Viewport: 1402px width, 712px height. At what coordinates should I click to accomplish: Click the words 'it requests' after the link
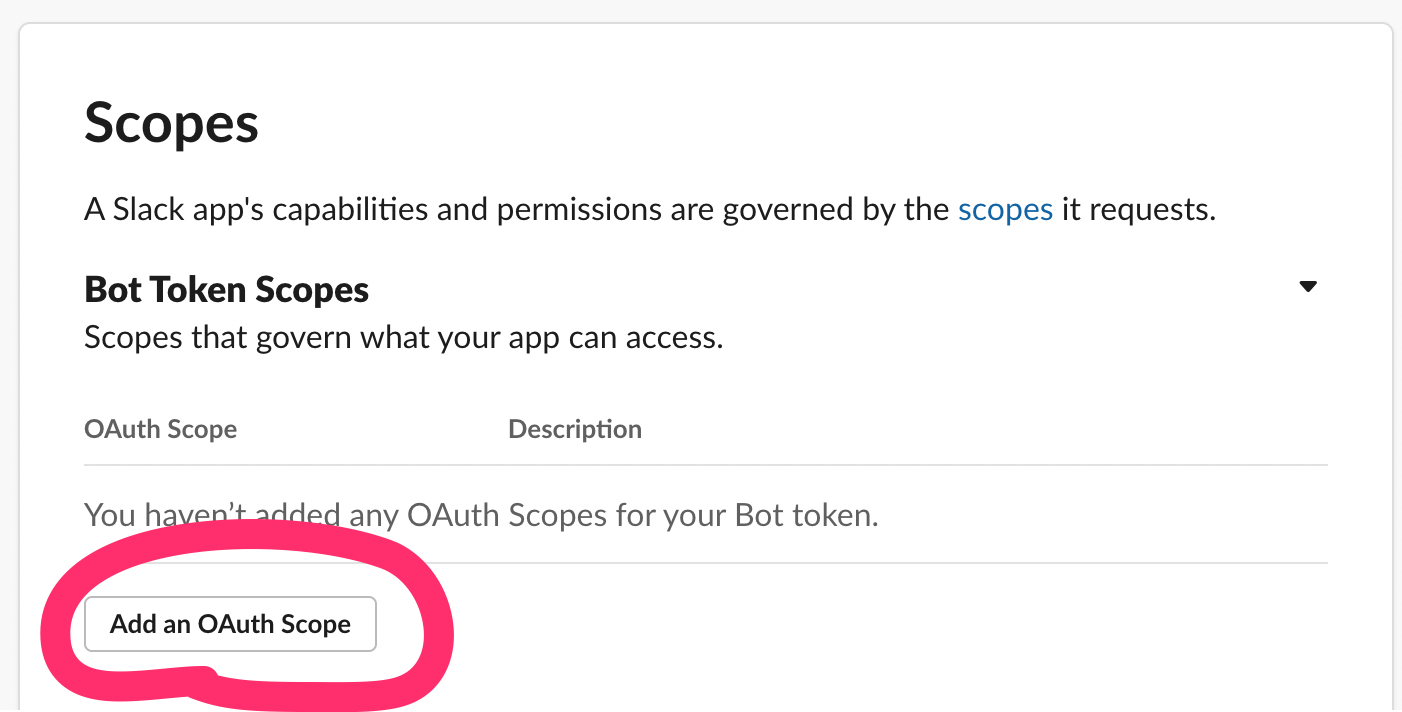pyautogui.click(x=1138, y=210)
